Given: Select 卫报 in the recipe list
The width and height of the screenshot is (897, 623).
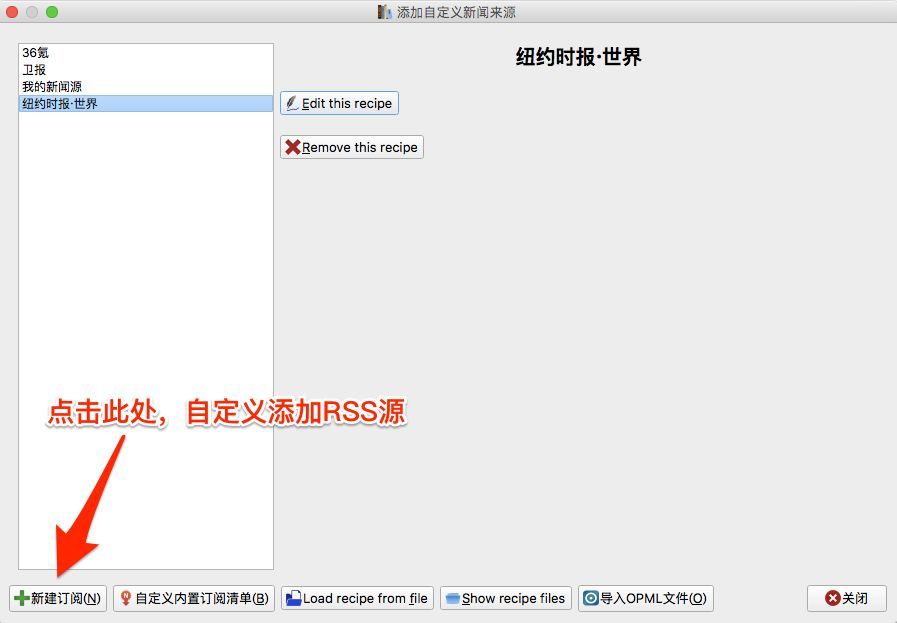Looking at the screenshot, I should (x=146, y=70).
